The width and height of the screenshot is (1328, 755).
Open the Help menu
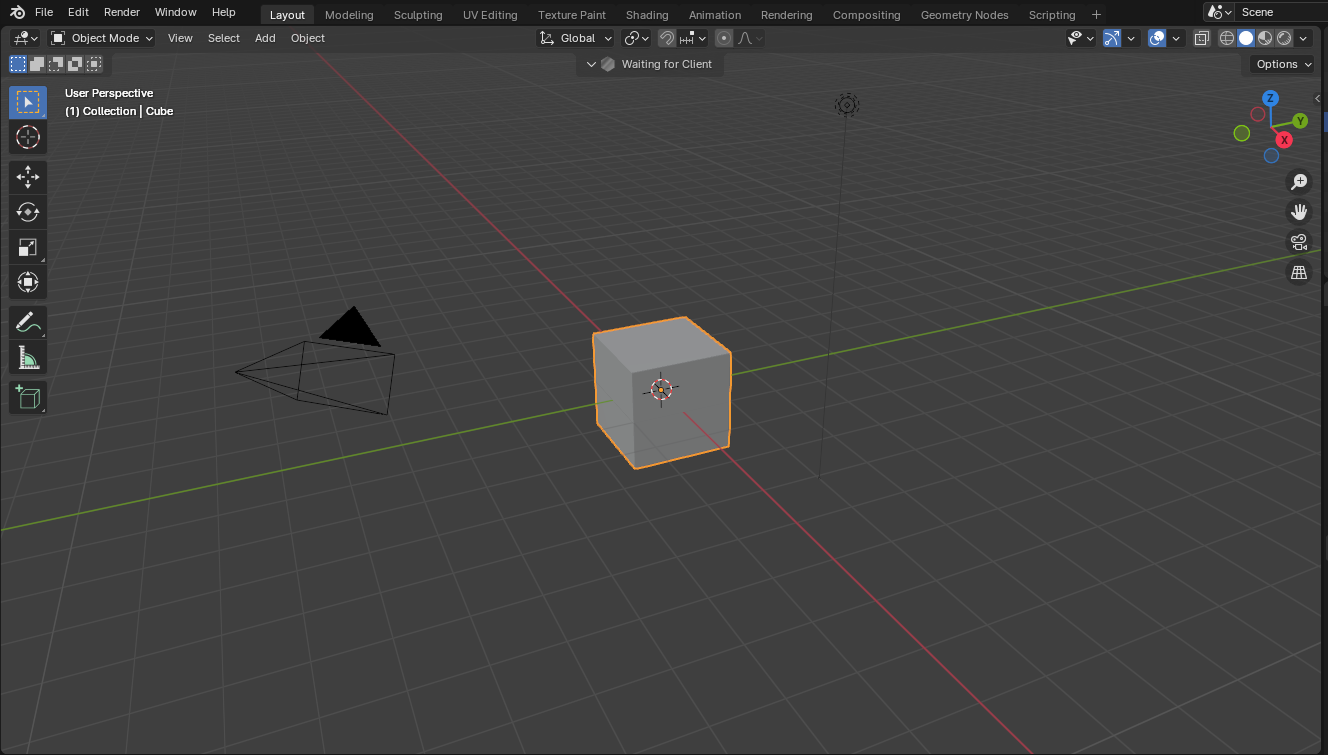tap(224, 12)
